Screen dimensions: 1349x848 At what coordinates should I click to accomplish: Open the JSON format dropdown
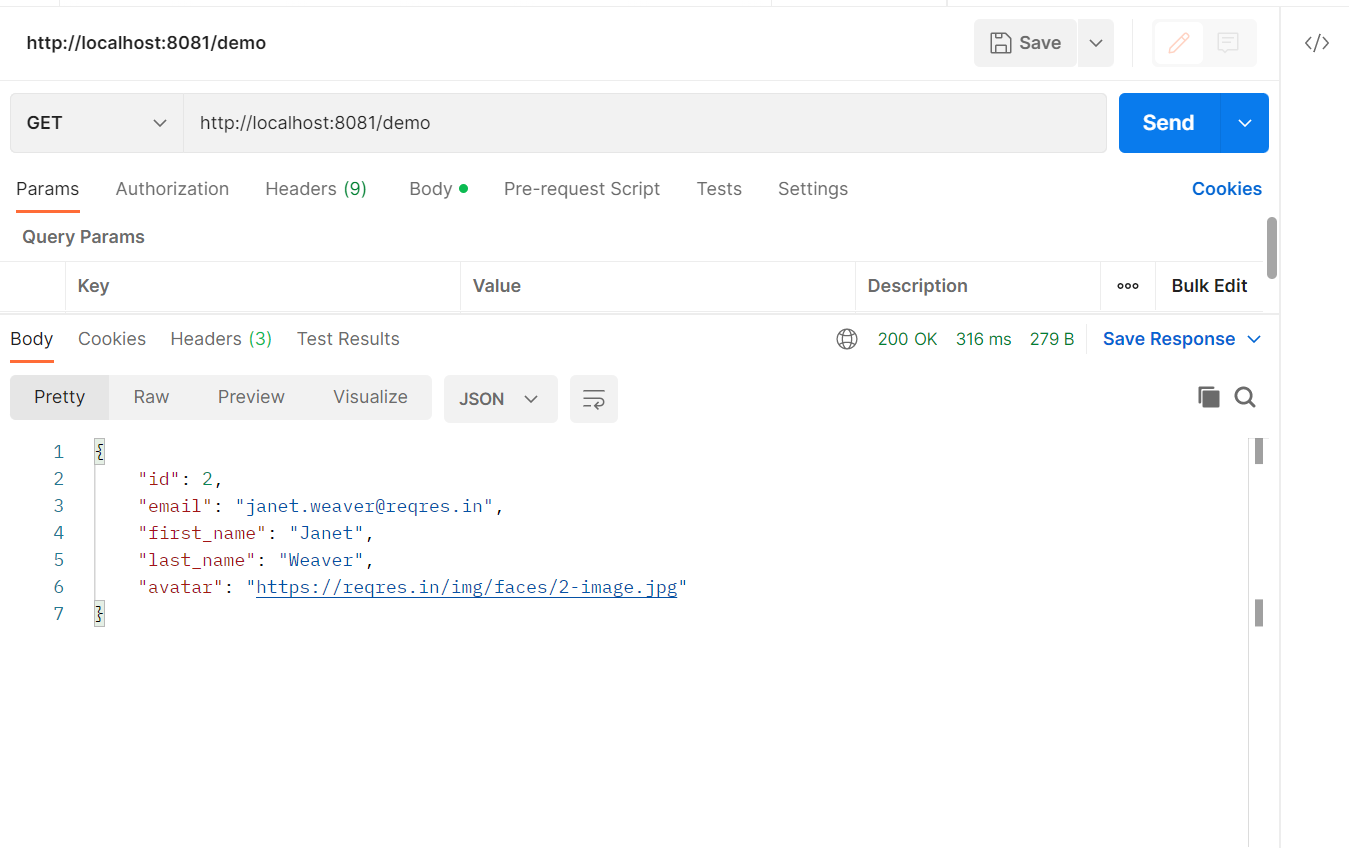500,399
